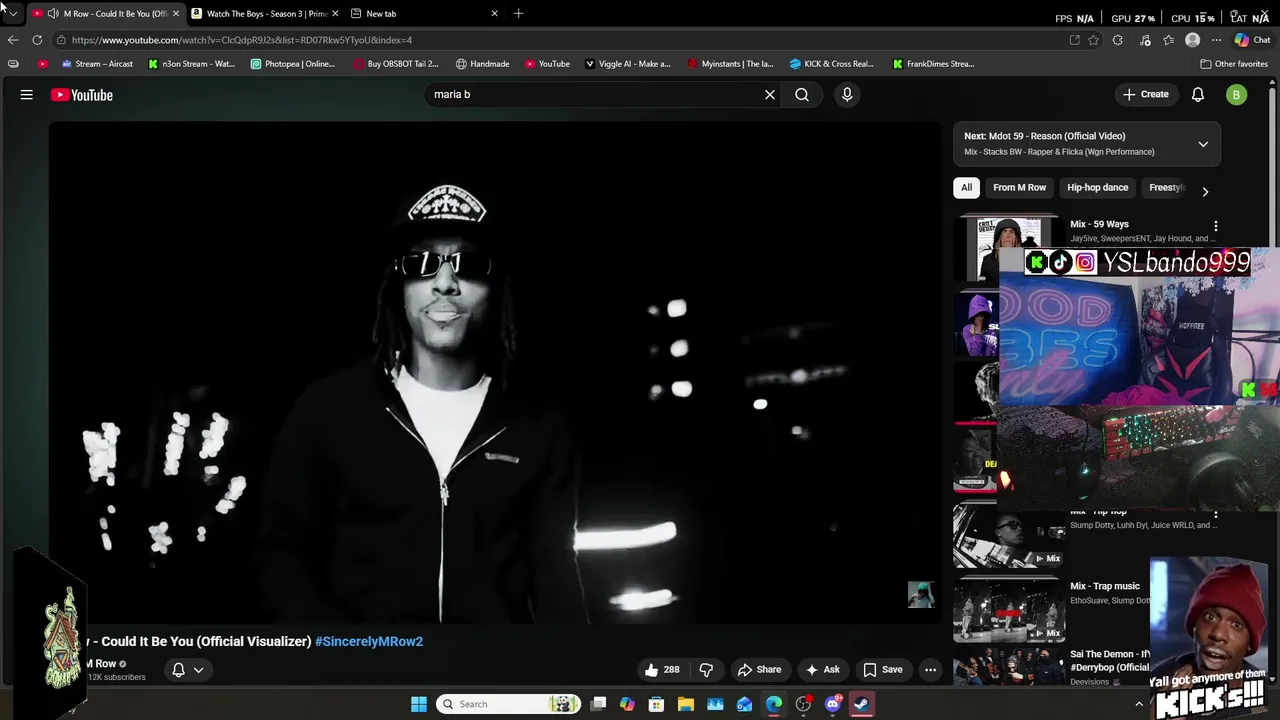
Task: Select the All filter chip
Action: (966, 188)
